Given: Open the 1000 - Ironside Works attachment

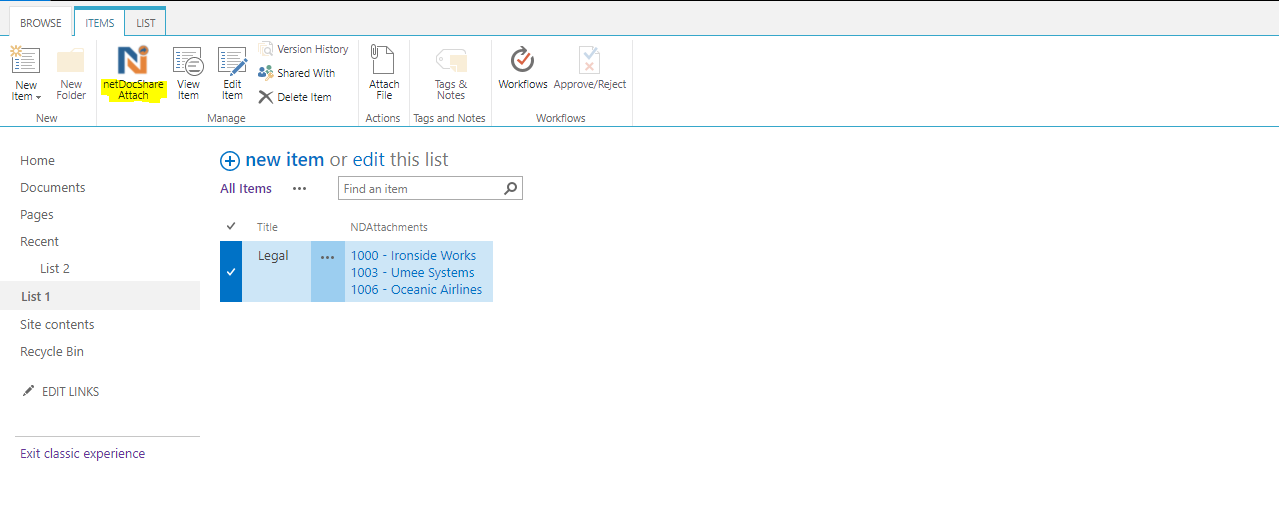Looking at the screenshot, I should click(x=413, y=256).
